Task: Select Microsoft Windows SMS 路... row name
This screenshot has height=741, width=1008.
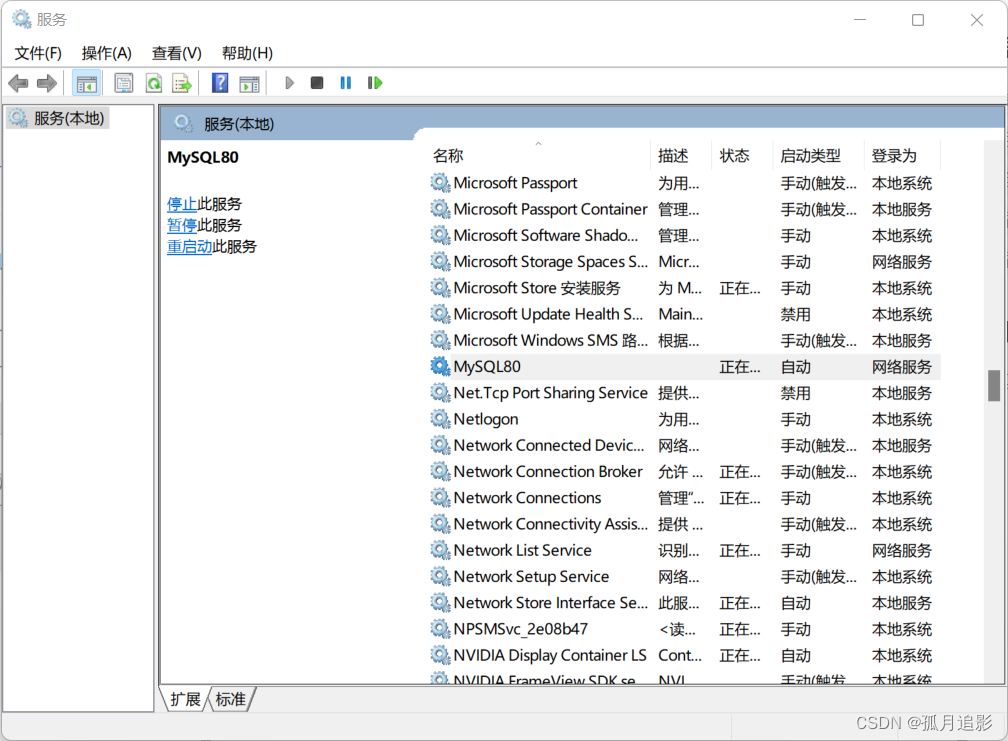Action: coord(551,341)
